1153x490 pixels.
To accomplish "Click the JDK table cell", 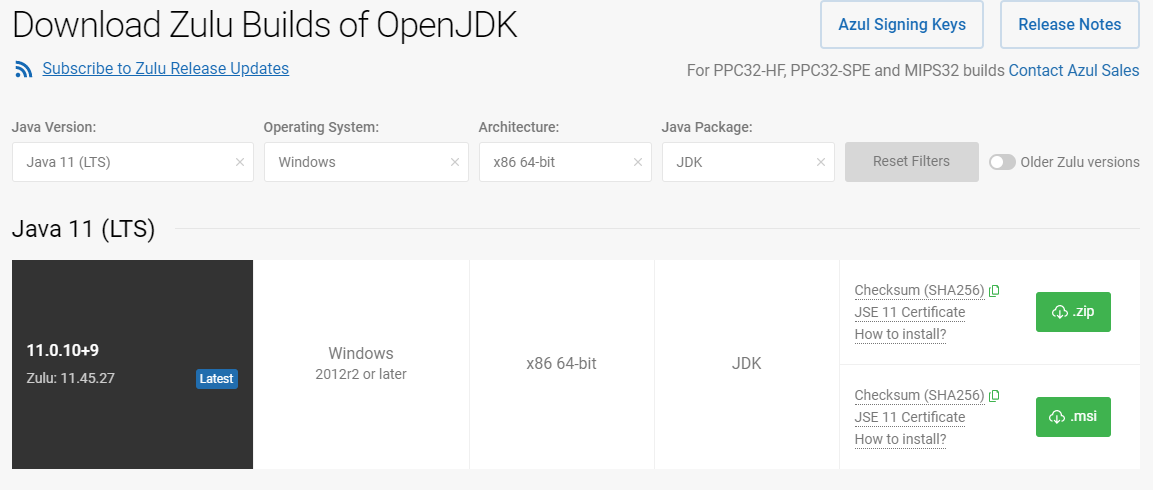I will coord(747,363).
